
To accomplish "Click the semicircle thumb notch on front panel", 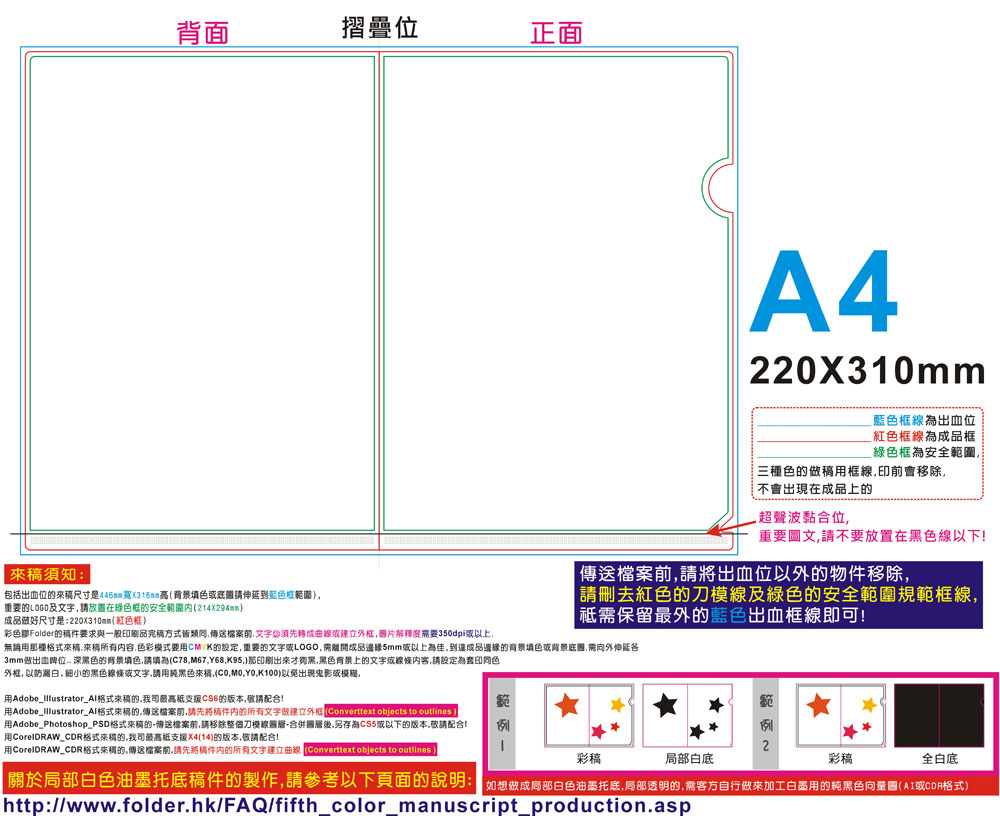I will pyautogui.click(x=717, y=188).
